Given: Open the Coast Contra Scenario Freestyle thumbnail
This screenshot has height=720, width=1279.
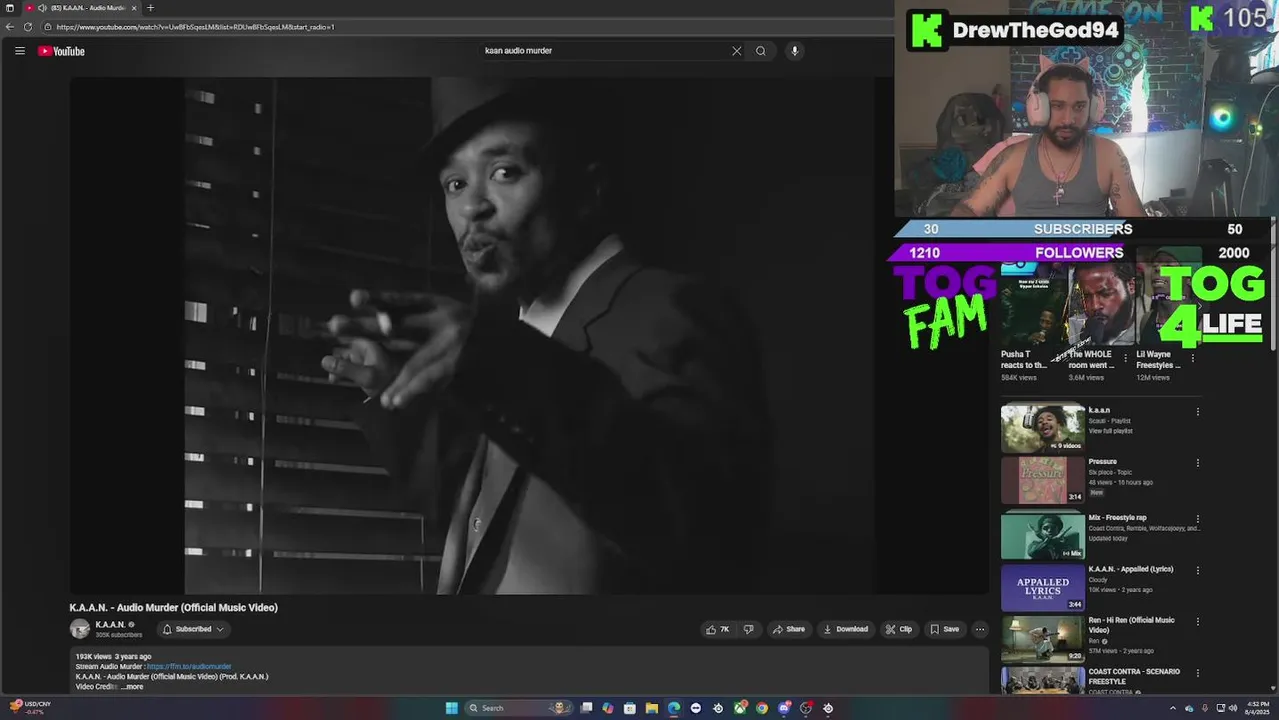Looking at the screenshot, I should point(1042,681).
